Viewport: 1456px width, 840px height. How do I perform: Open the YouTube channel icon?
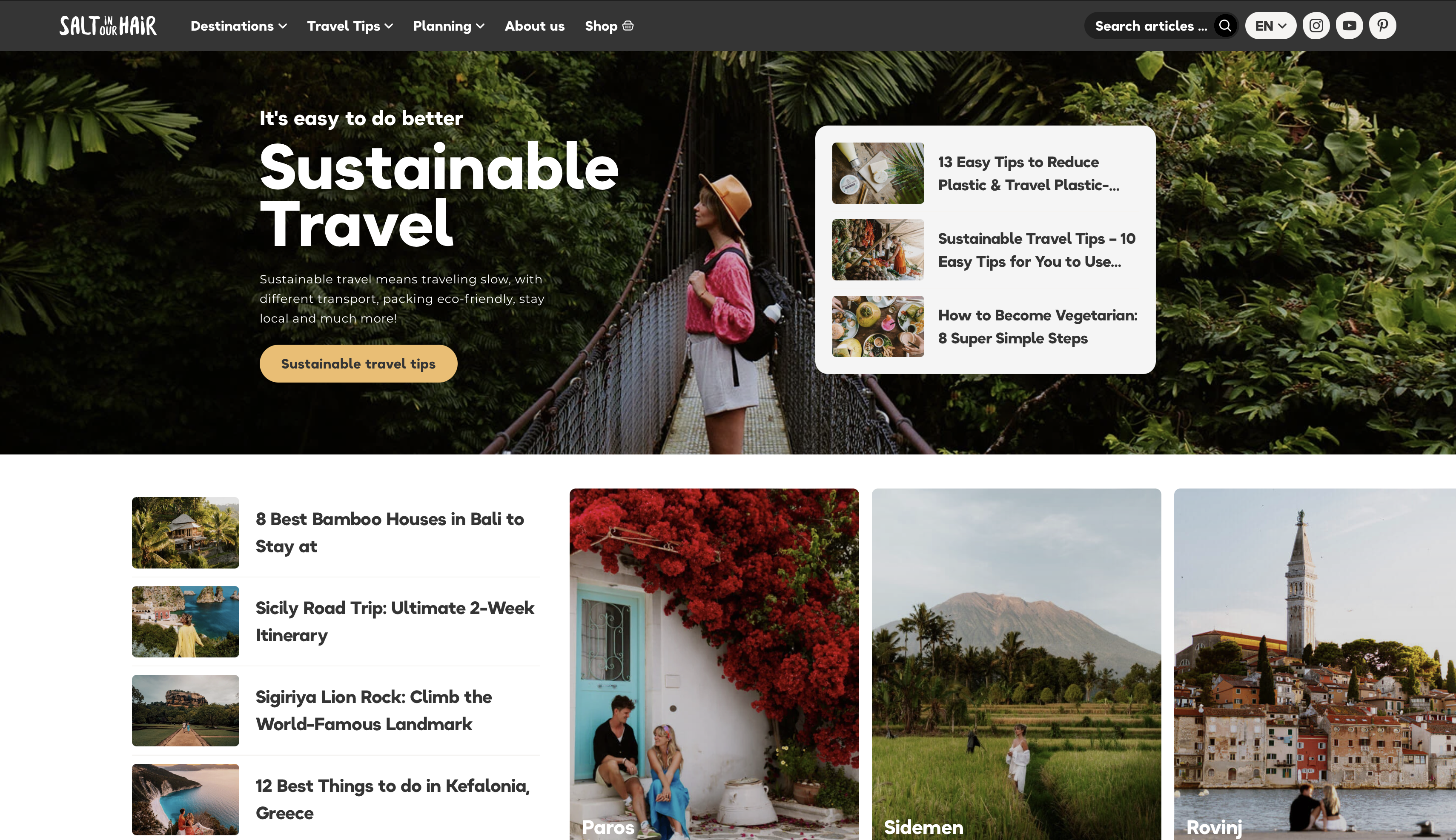[1349, 26]
